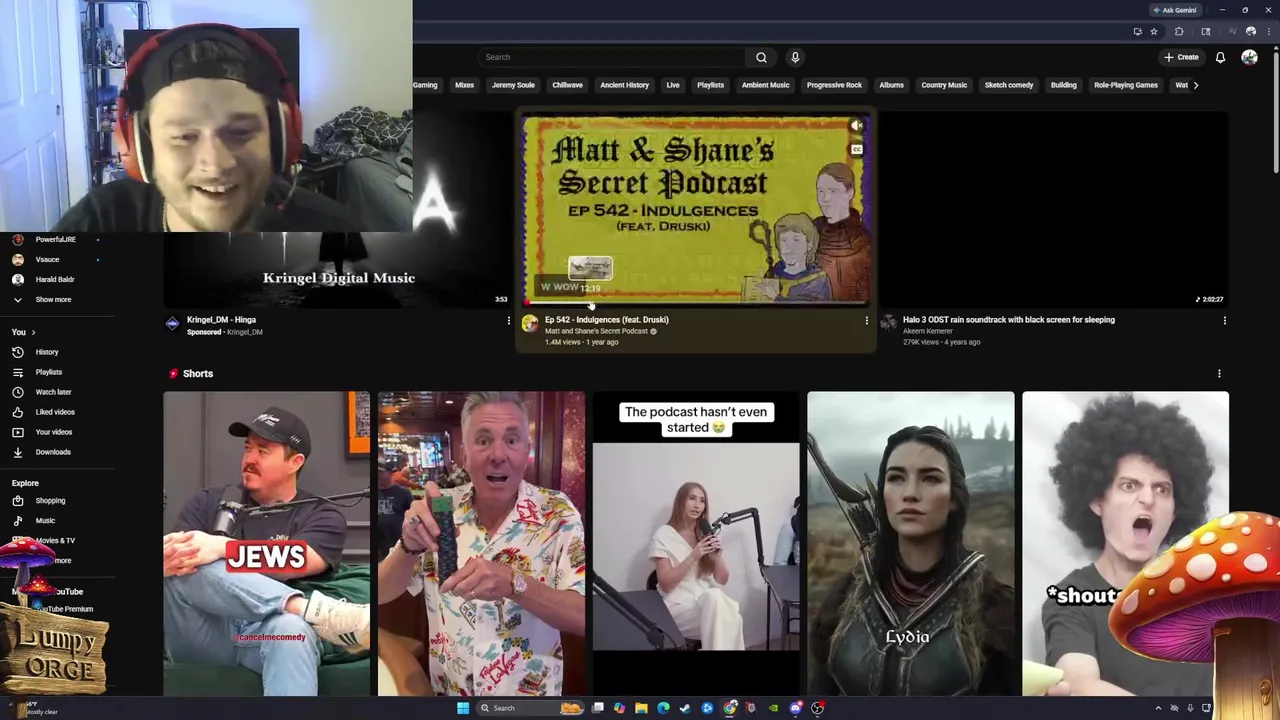Click the Windows taskbar Search box
The image size is (1280, 720).
point(532,708)
